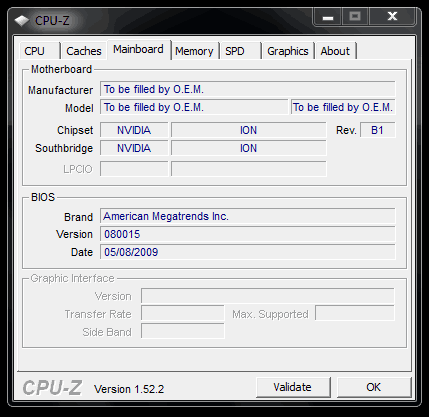Click the Validate button
The height and width of the screenshot is (417, 429).
293,387
